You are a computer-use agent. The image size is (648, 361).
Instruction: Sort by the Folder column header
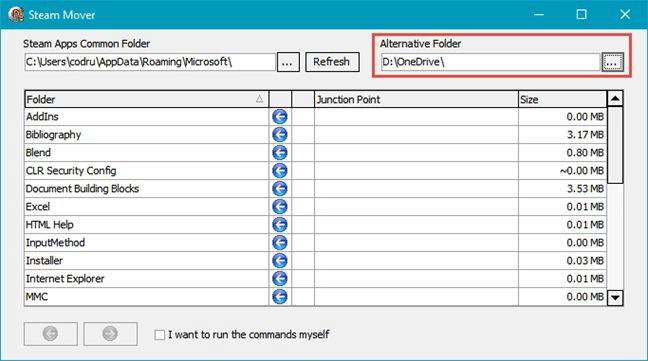click(x=146, y=100)
